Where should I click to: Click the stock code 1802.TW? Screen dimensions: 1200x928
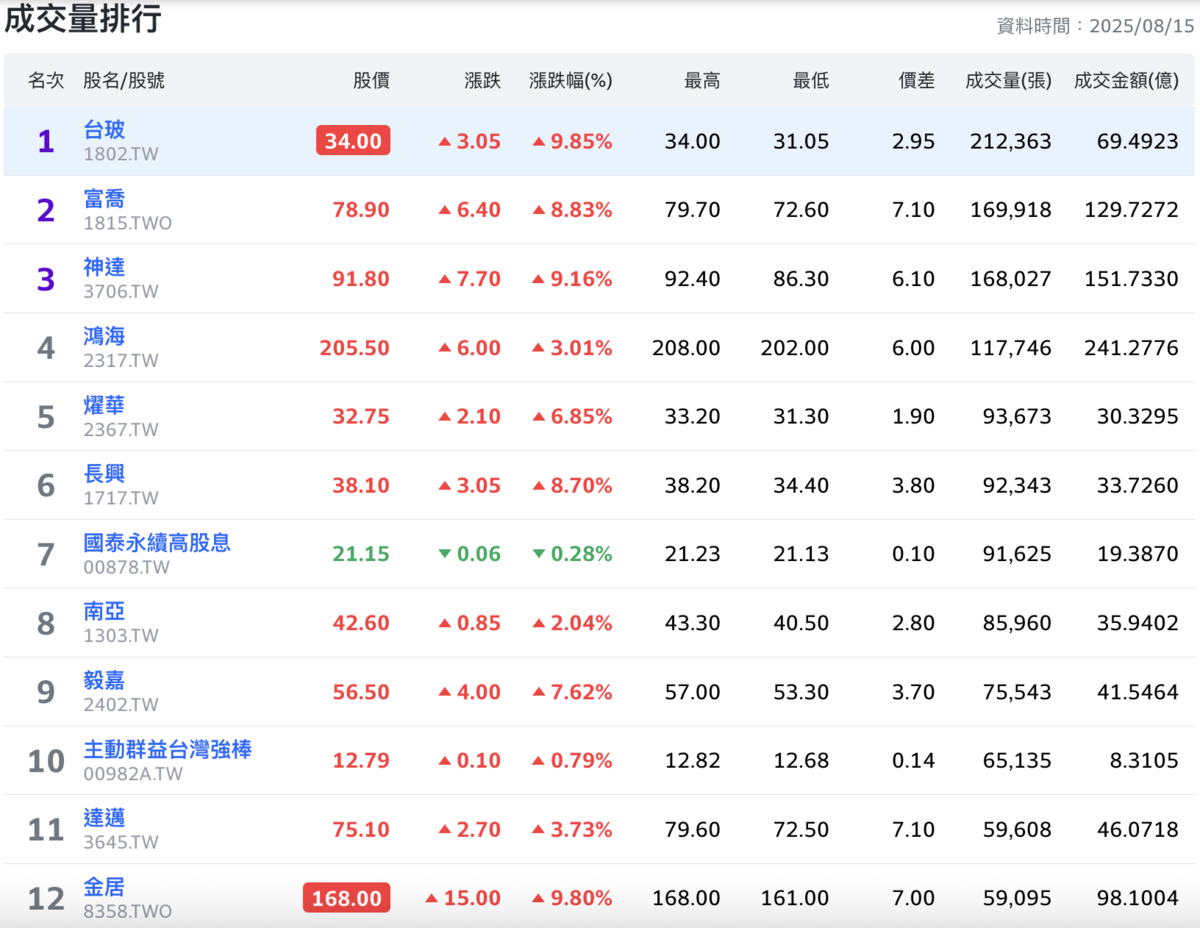pos(121,154)
